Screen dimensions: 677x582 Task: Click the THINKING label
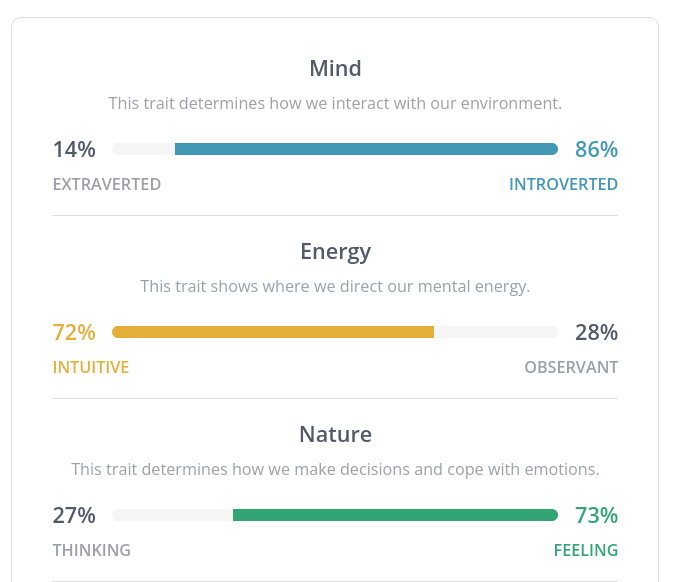(92, 550)
